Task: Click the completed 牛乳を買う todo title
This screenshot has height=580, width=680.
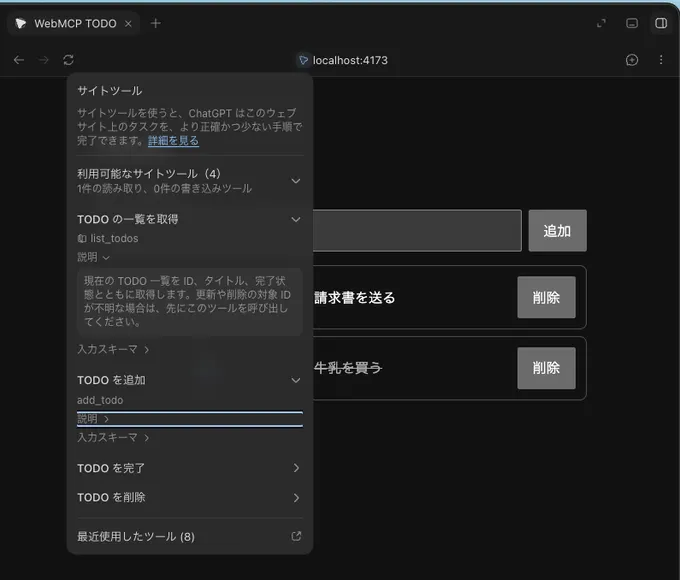Action: point(348,368)
